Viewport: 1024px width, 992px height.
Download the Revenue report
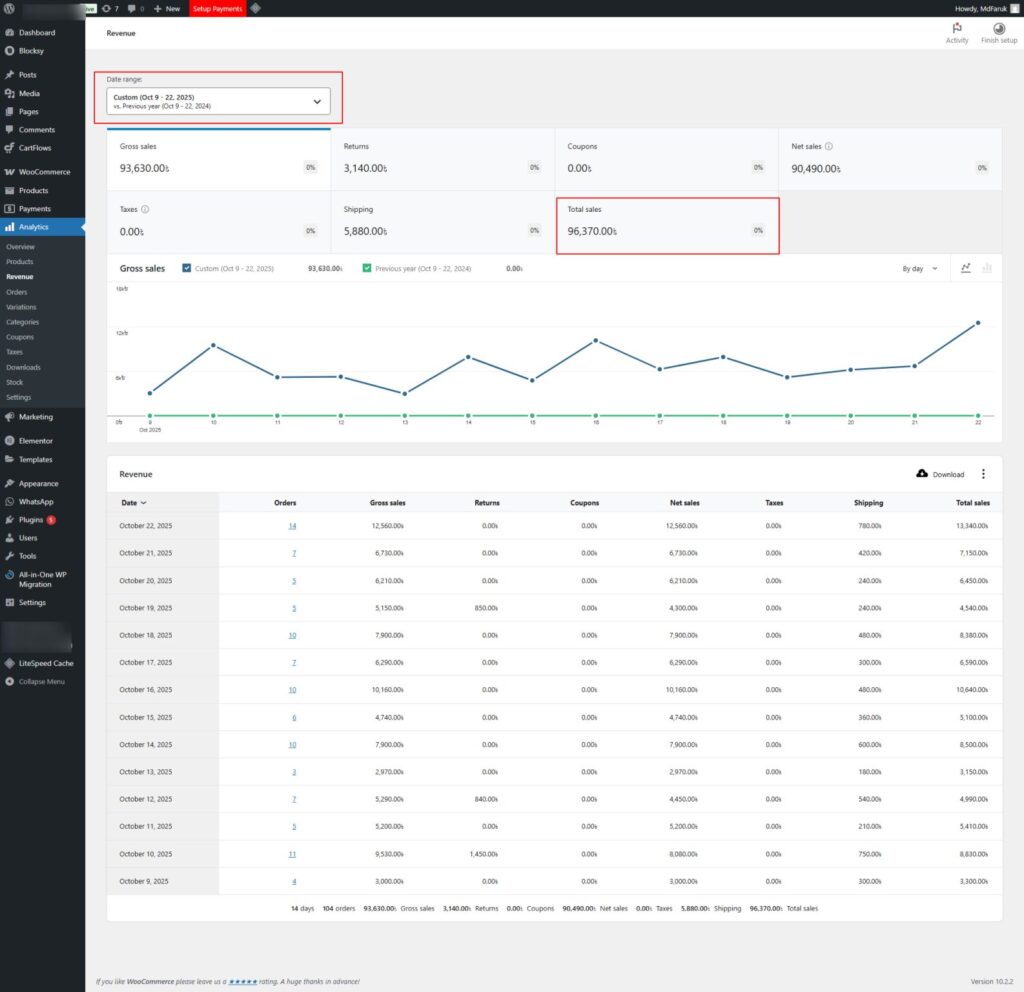tap(940, 474)
